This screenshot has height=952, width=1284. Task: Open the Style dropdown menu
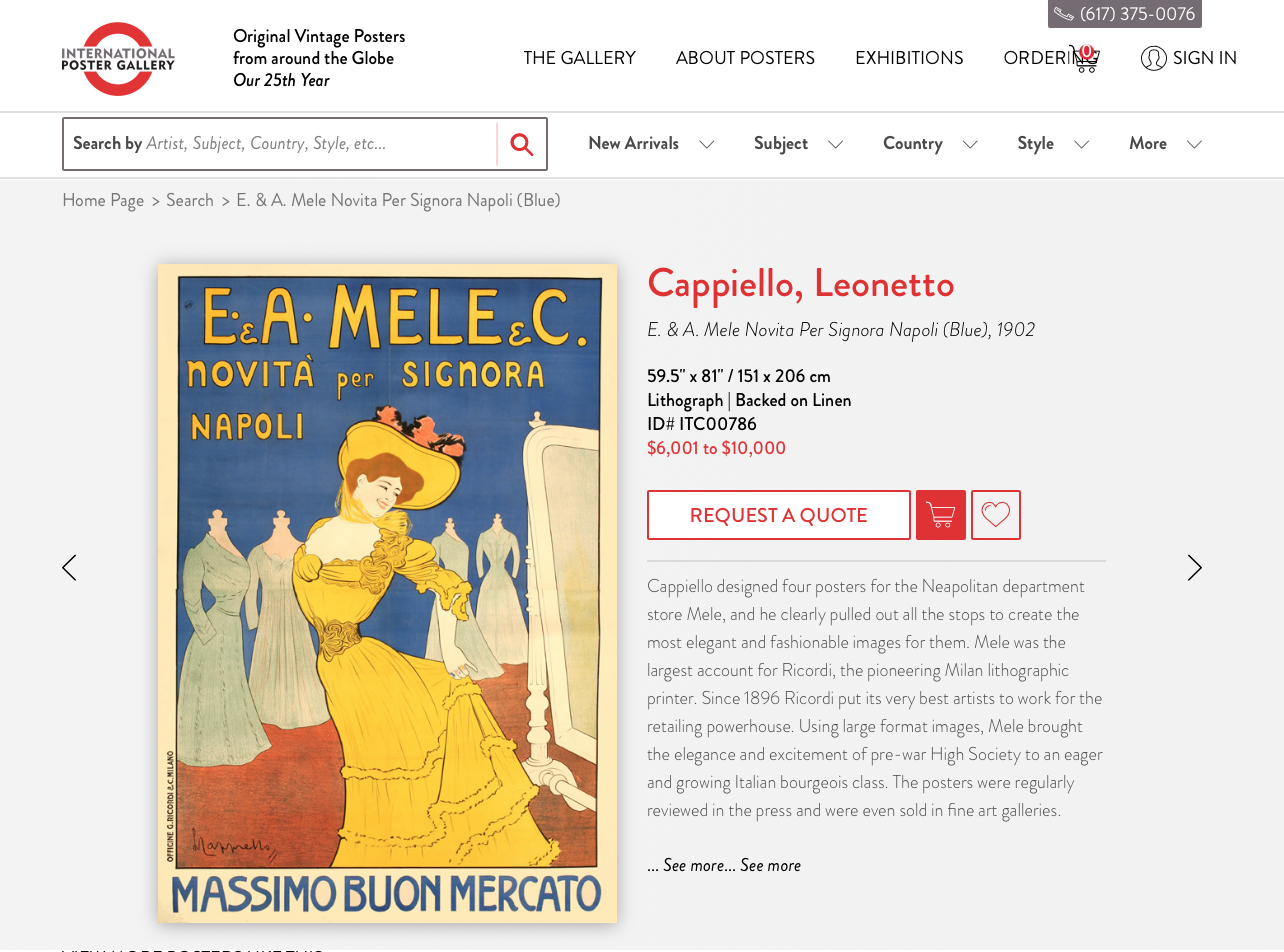click(1053, 144)
